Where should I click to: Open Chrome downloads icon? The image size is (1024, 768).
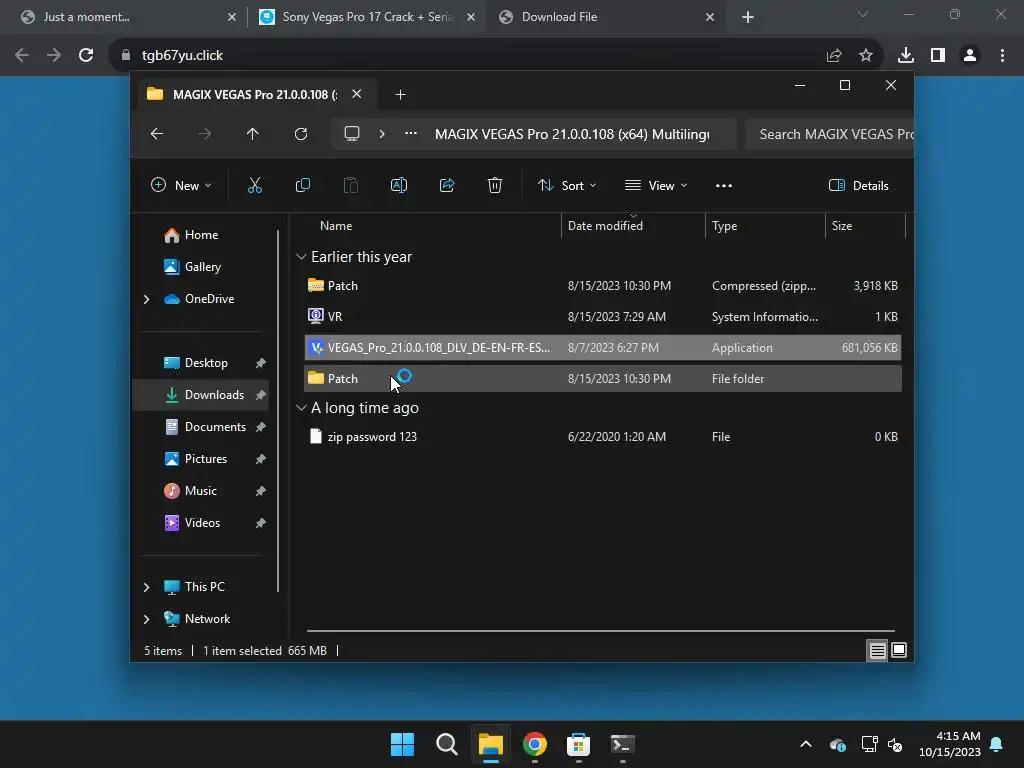(x=906, y=56)
